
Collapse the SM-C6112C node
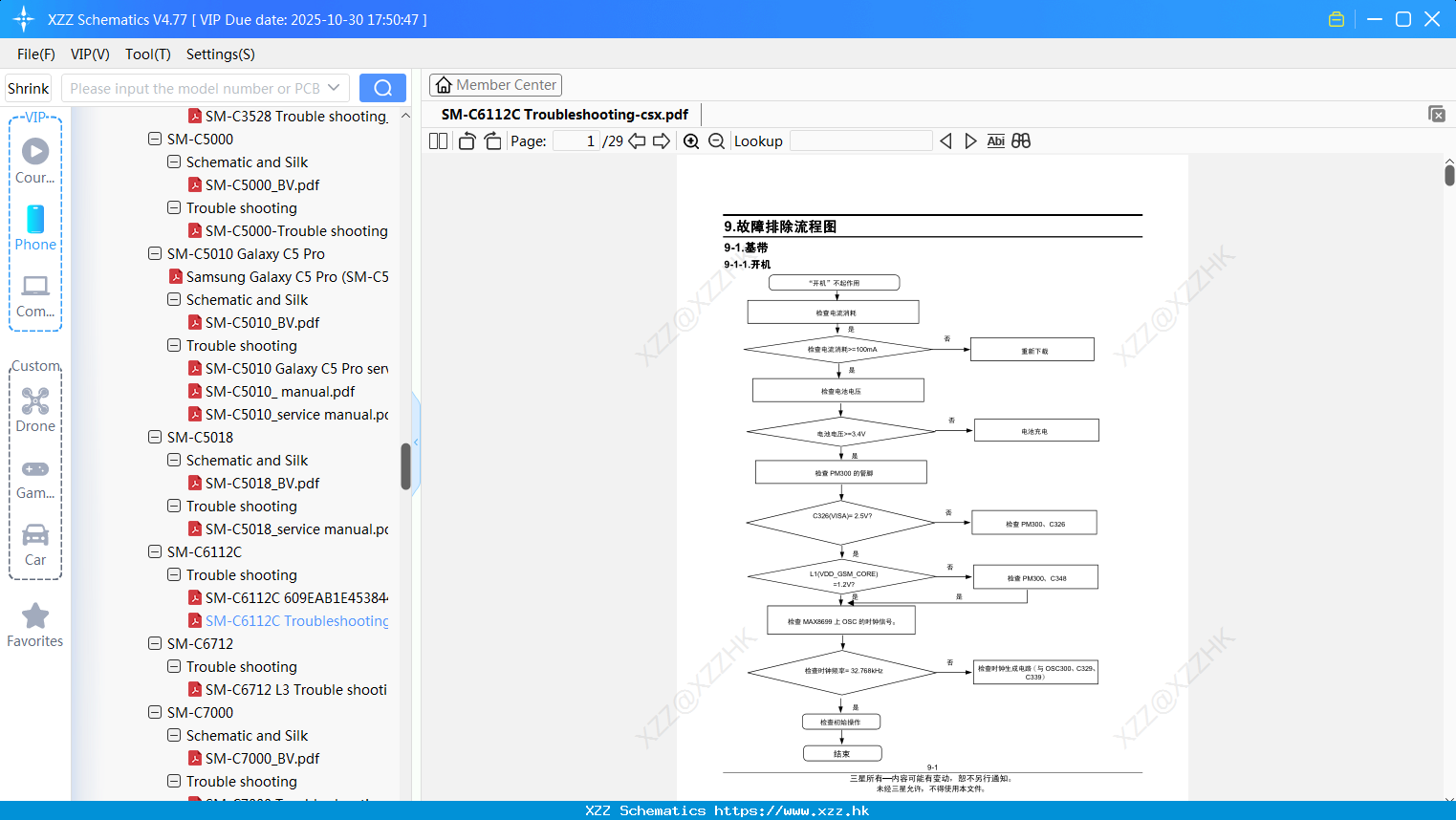pyautogui.click(x=155, y=551)
